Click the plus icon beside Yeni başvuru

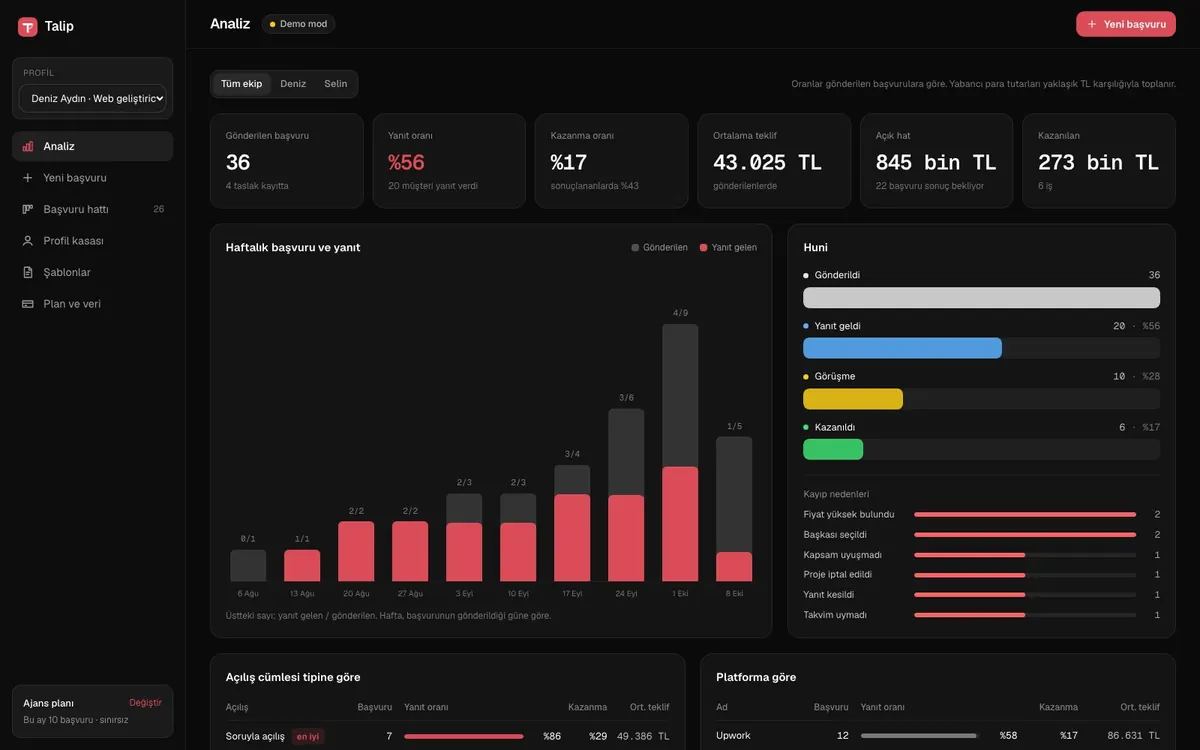28,178
